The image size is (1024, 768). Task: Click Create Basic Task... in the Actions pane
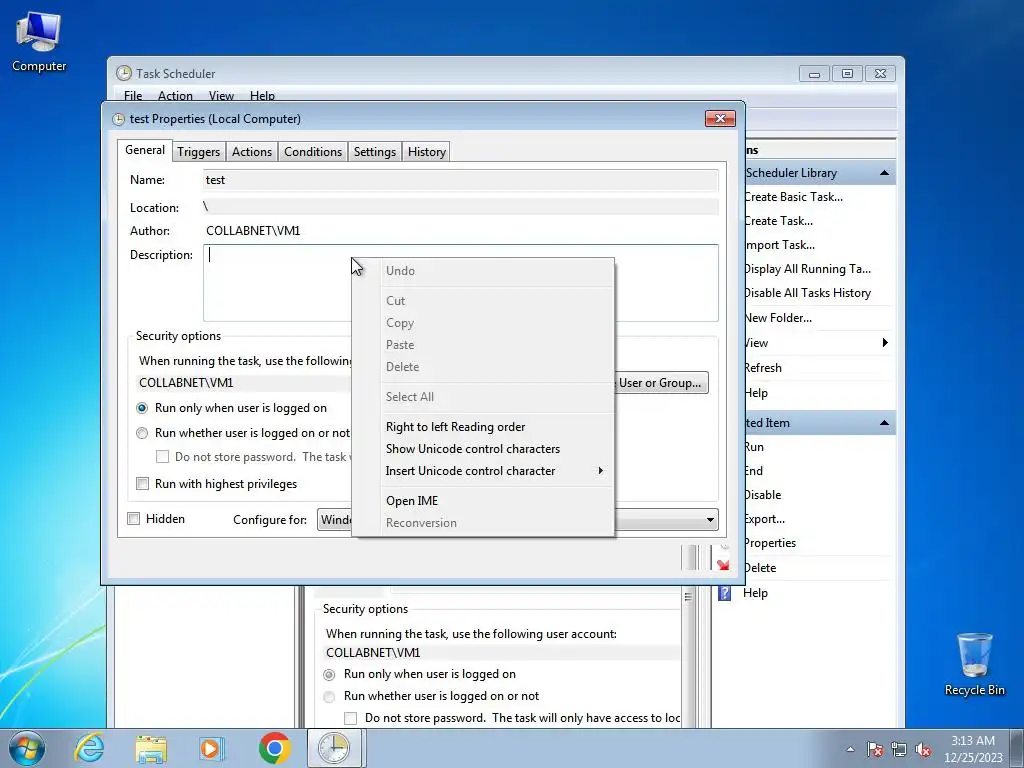click(793, 197)
